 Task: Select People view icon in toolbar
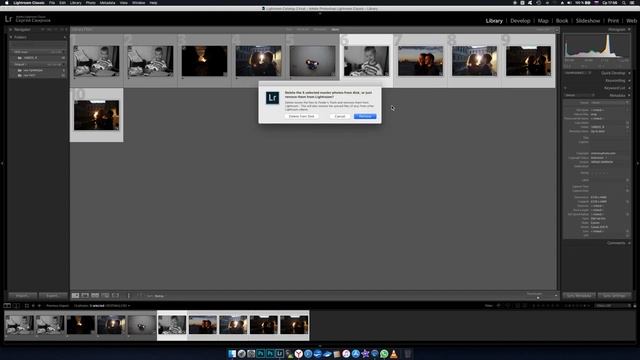[116, 296]
